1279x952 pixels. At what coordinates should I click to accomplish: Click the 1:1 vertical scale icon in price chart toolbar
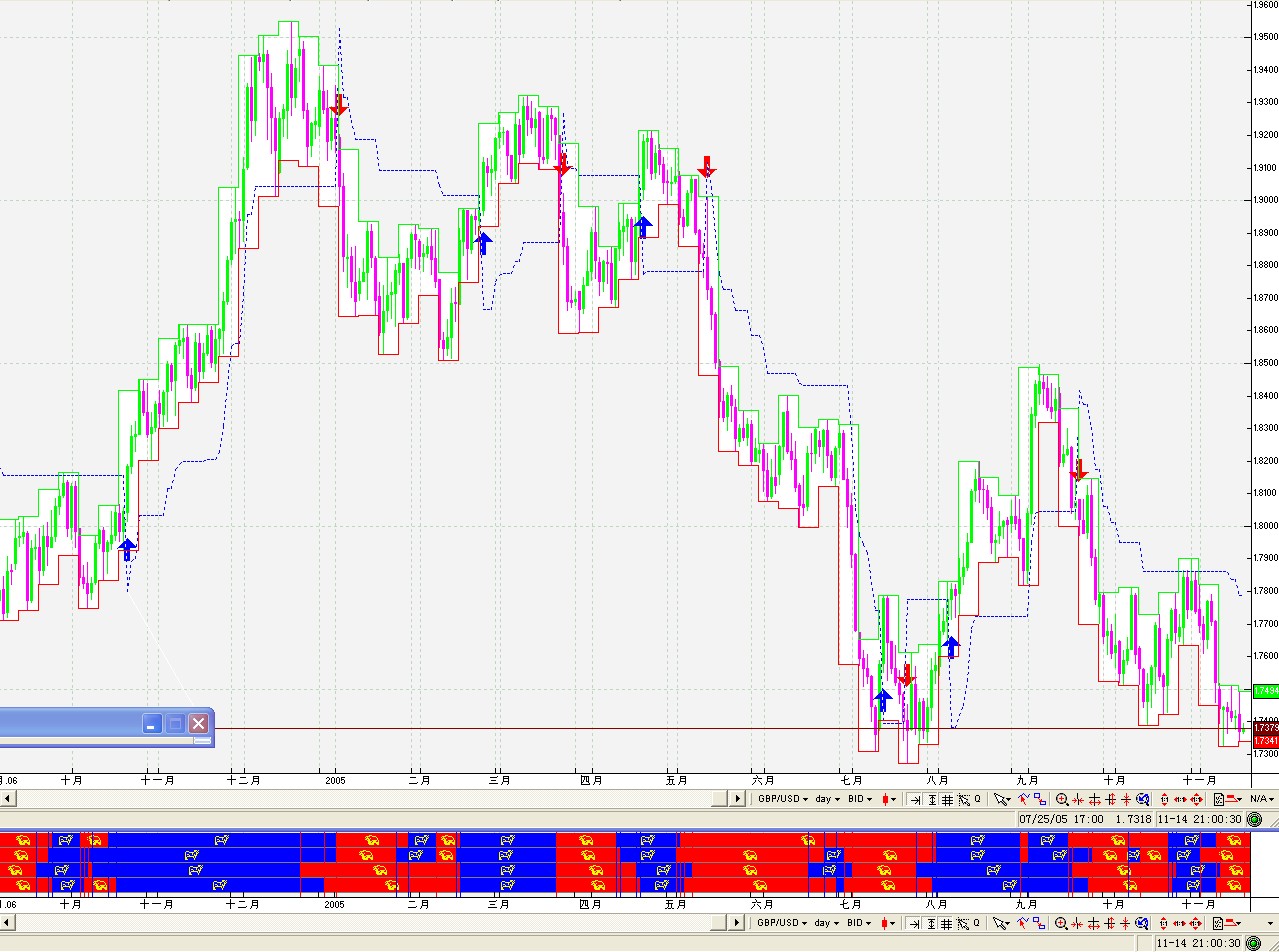click(1164, 799)
